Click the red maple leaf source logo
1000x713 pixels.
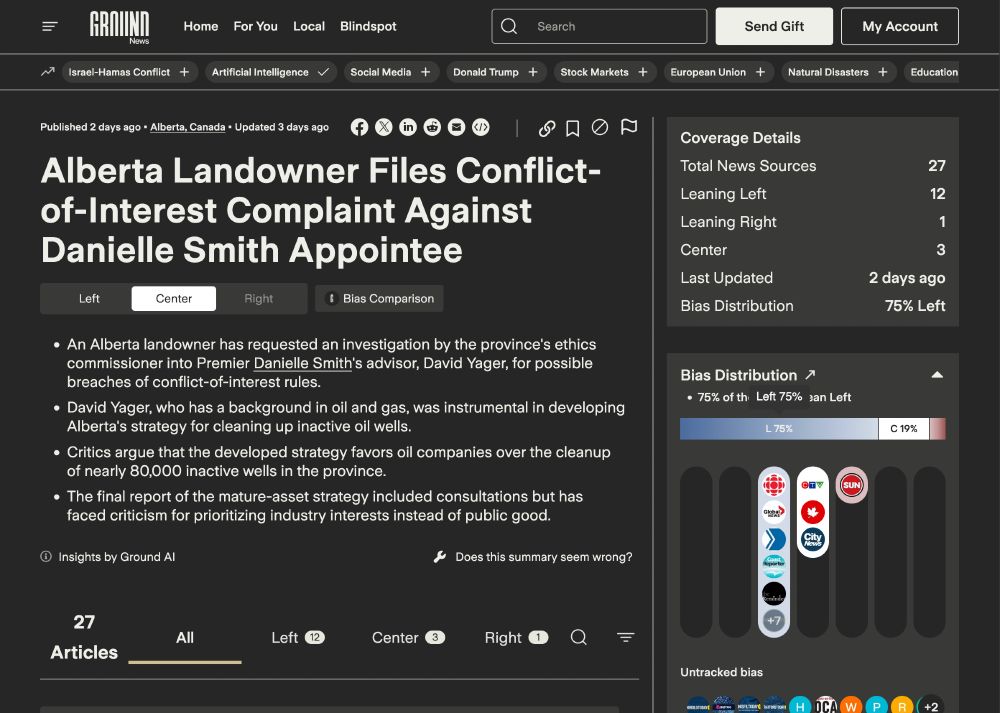(x=812, y=512)
